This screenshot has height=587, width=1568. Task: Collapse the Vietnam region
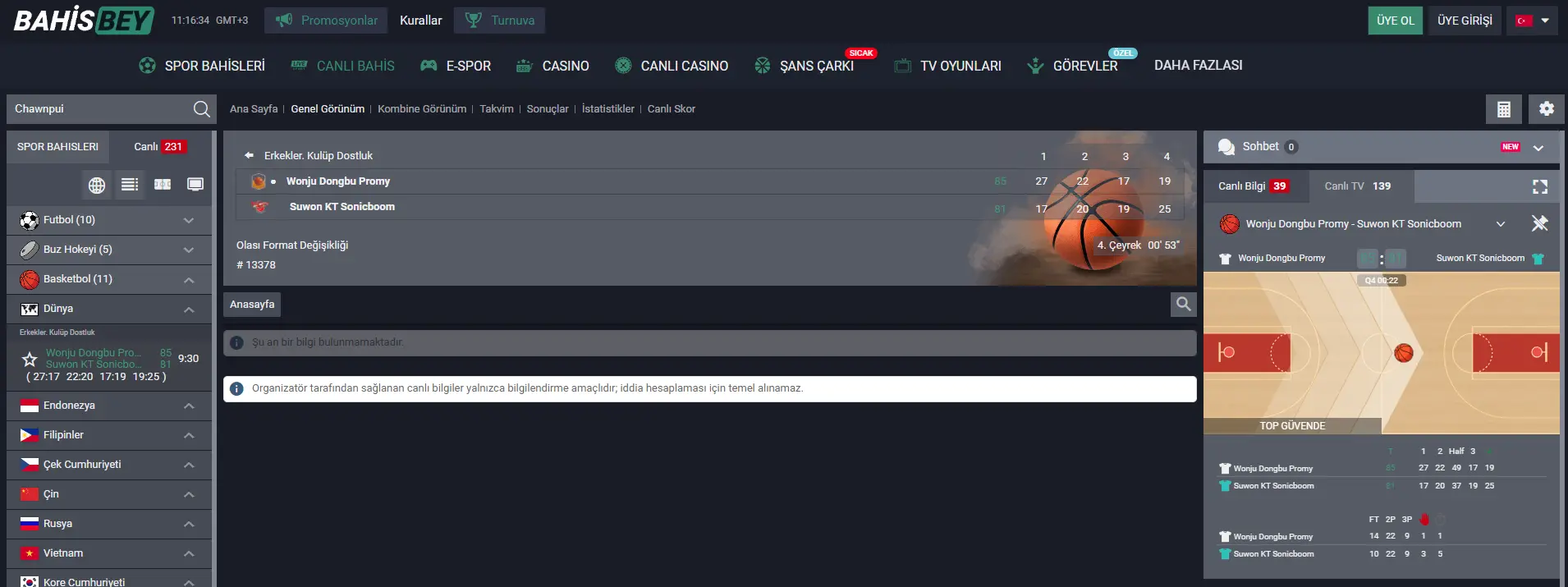tap(109, 553)
